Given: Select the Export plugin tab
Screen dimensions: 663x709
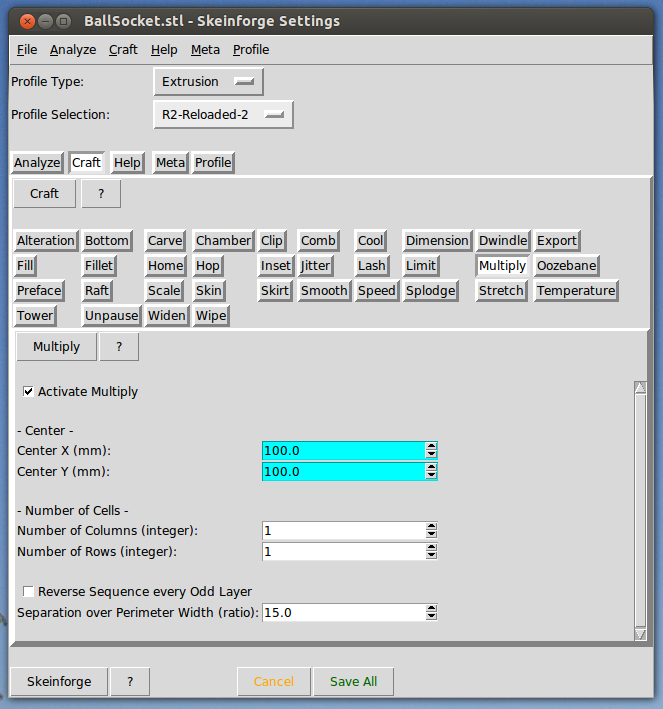Looking at the screenshot, I should (x=557, y=241).
